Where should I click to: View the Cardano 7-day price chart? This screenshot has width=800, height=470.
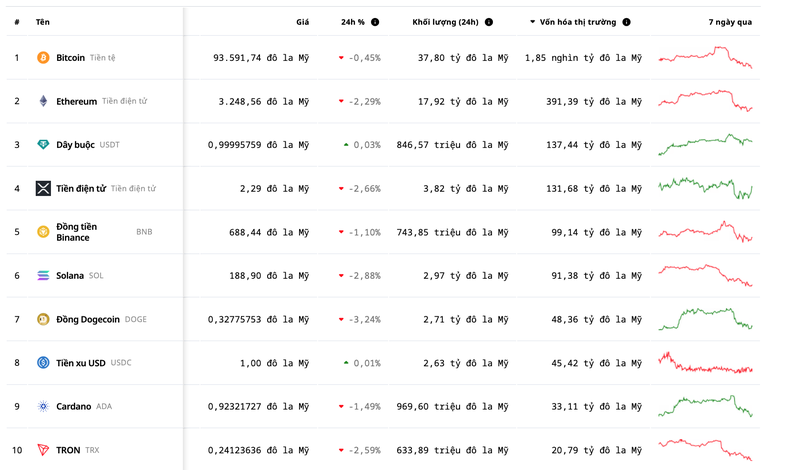click(x=705, y=406)
